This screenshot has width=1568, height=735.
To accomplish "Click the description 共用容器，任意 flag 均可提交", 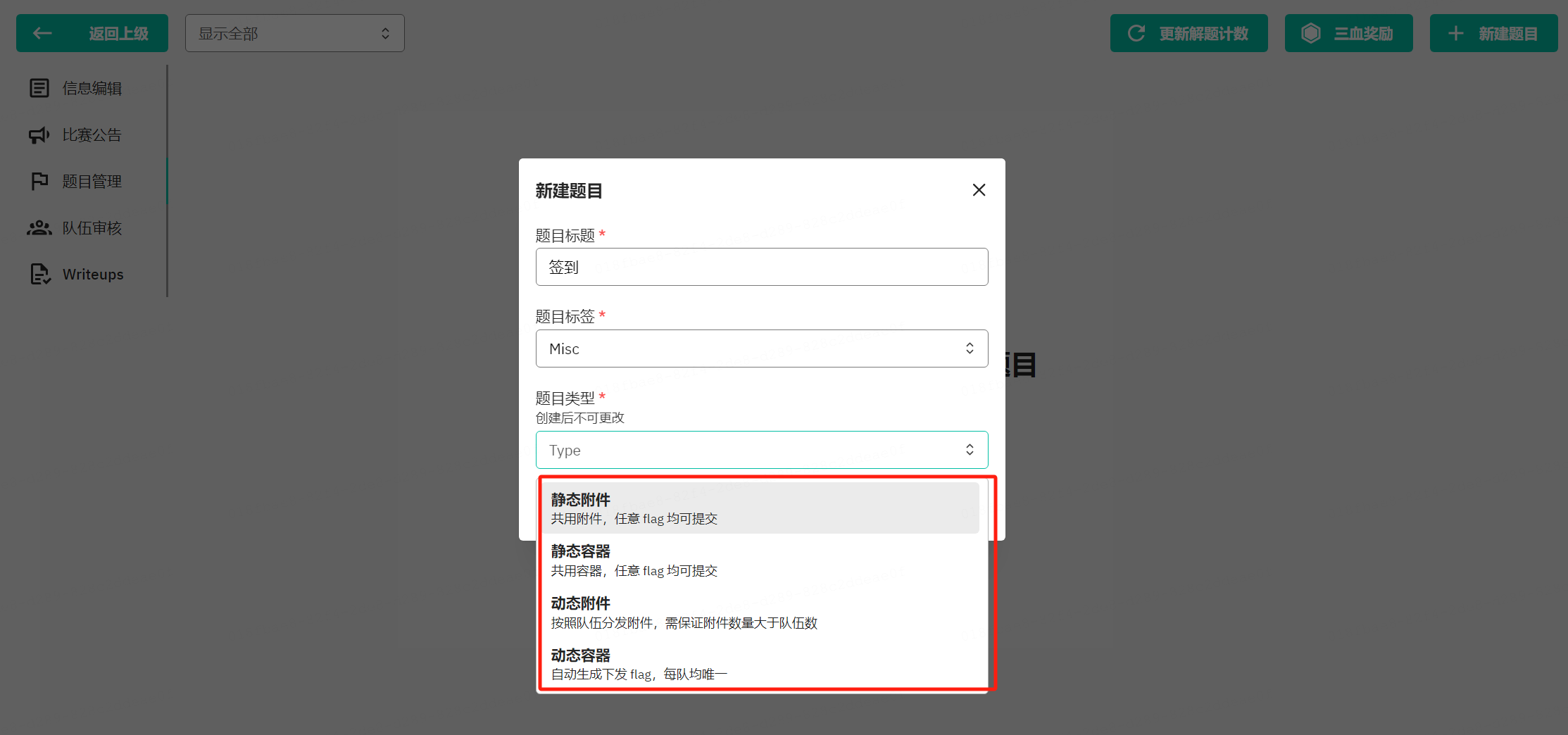I will (x=634, y=571).
